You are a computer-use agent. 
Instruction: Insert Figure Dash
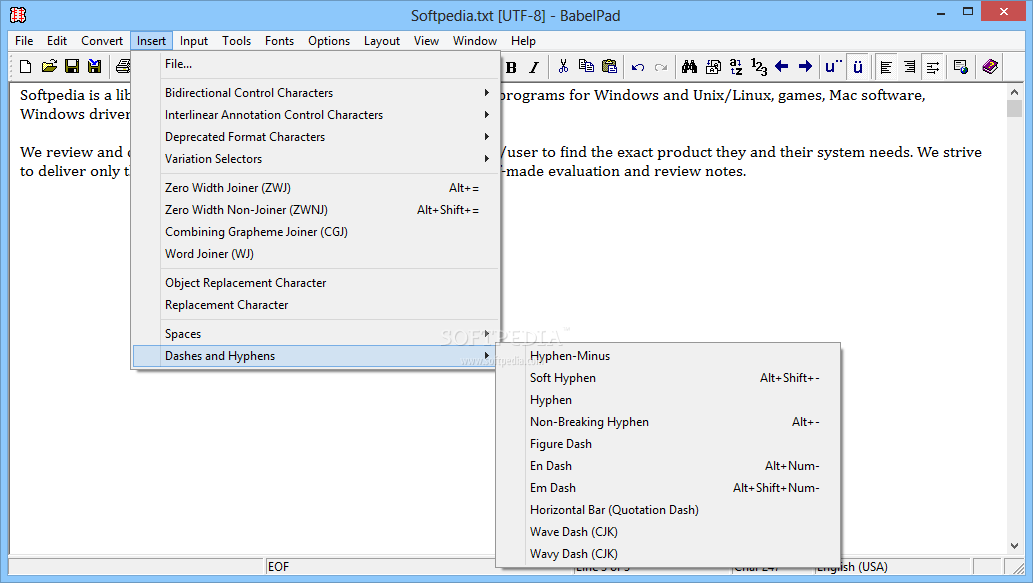point(668,444)
